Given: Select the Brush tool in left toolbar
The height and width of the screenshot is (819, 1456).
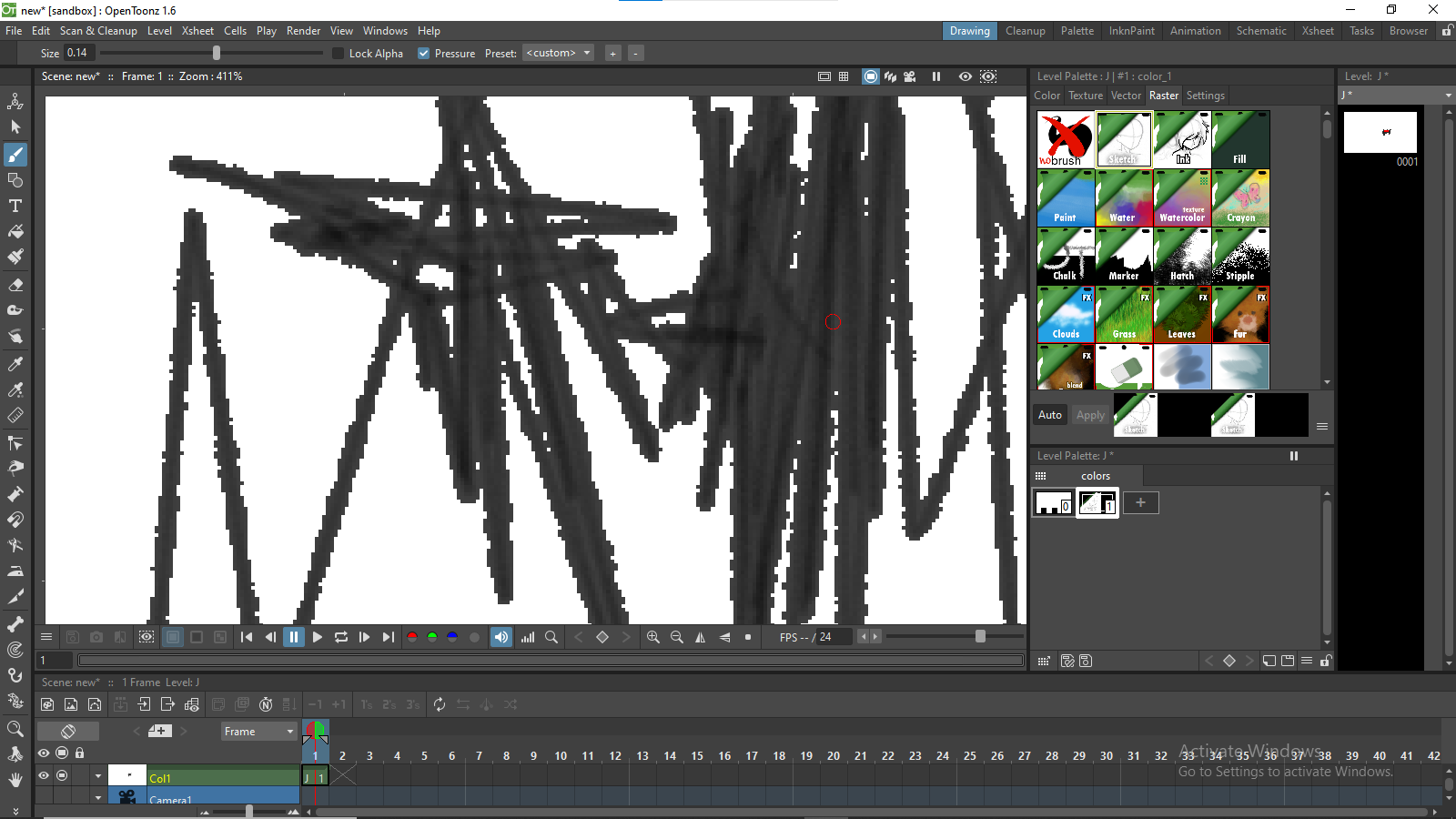Looking at the screenshot, I should 15,155.
